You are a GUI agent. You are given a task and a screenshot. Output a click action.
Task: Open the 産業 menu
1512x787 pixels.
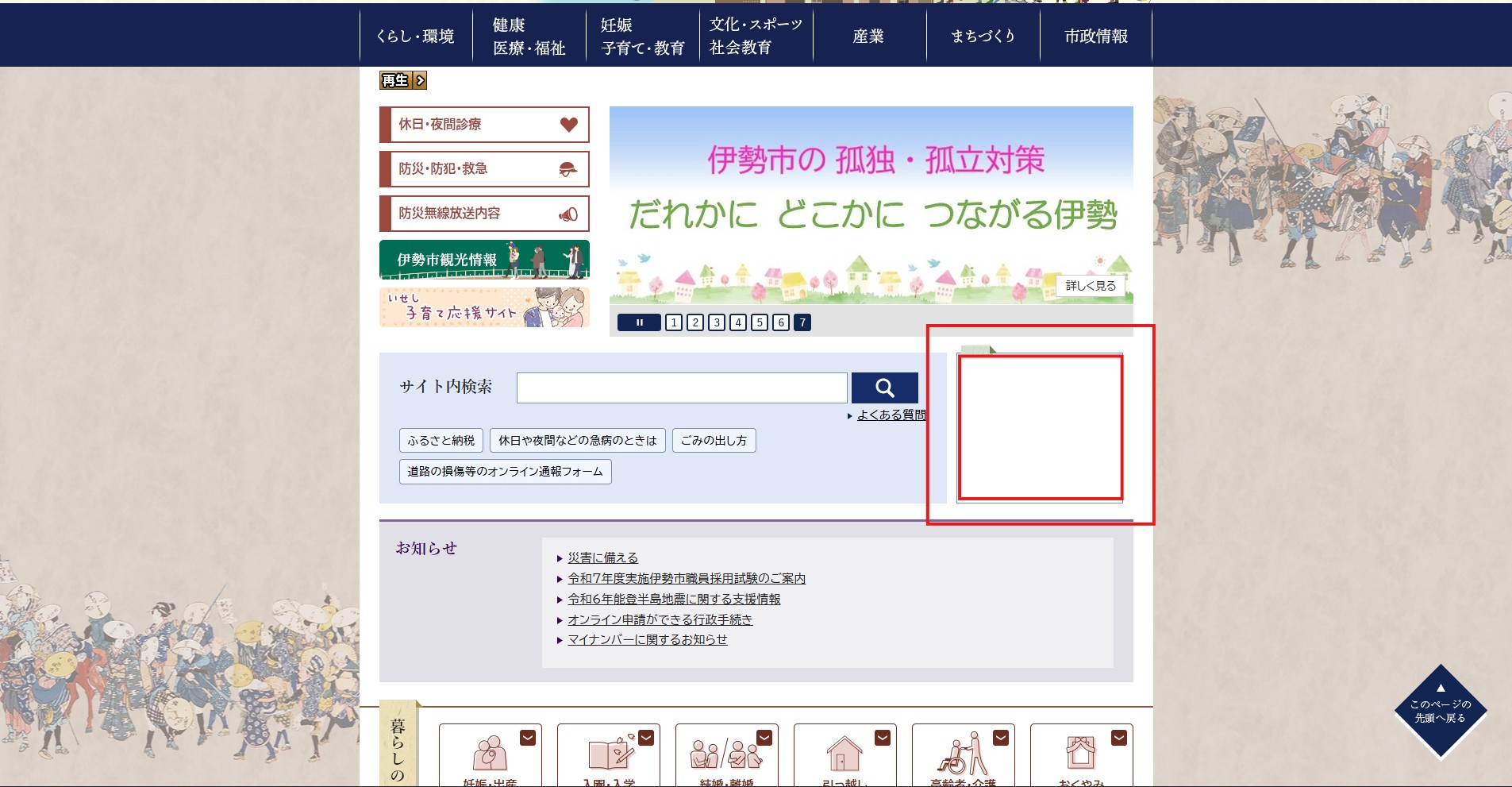click(x=870, y=36)
